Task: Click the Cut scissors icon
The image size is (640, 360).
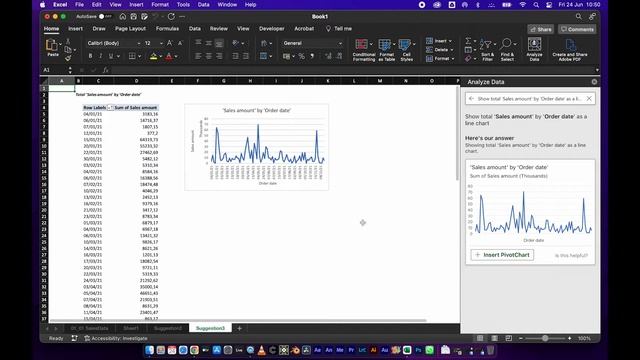Action: pos(68,42)
